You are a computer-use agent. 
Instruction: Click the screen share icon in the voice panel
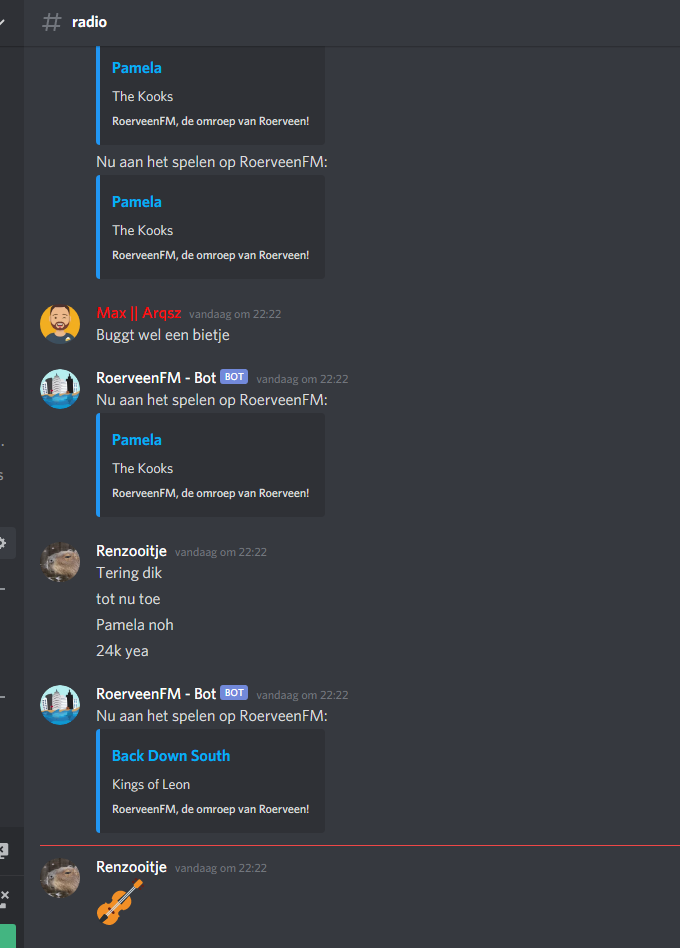tap(3, 851)
